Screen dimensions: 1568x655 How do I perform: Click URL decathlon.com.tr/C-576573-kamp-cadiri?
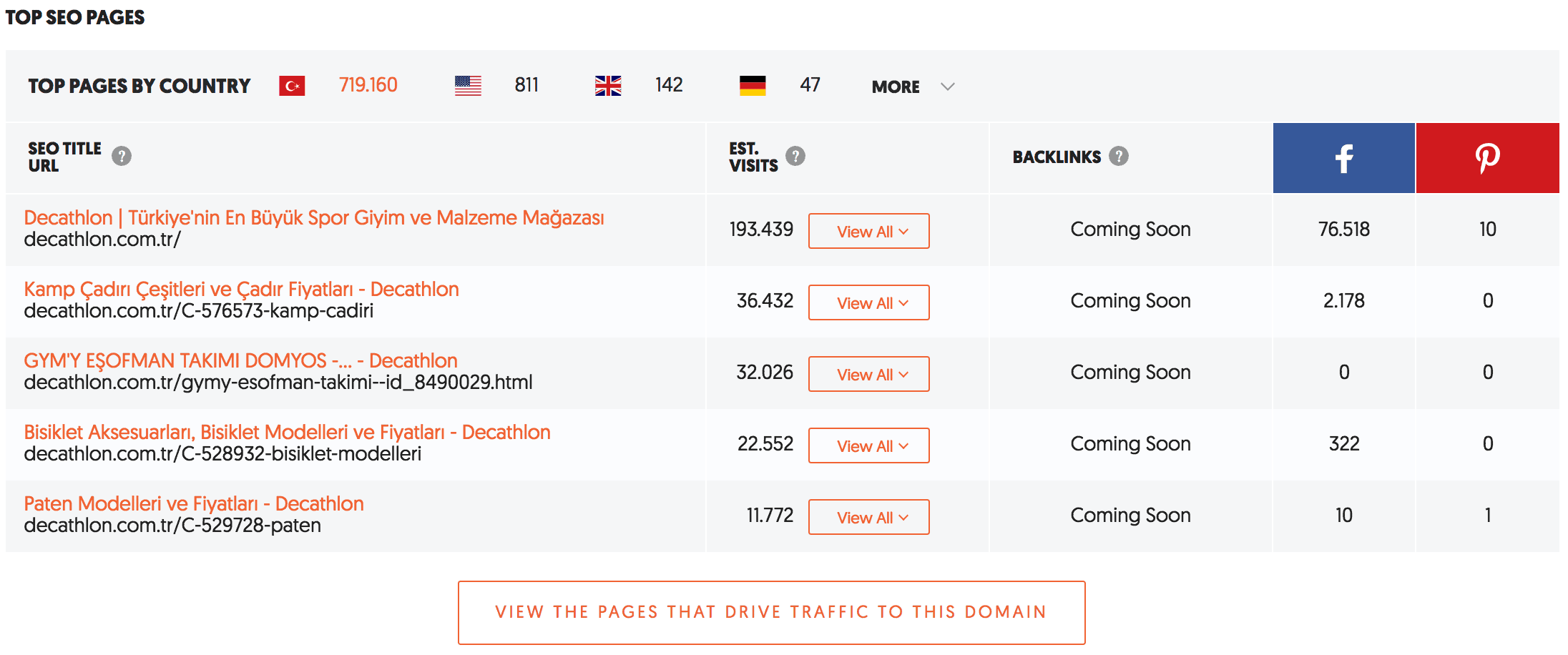pyautogui.click(x=199, y=311)
